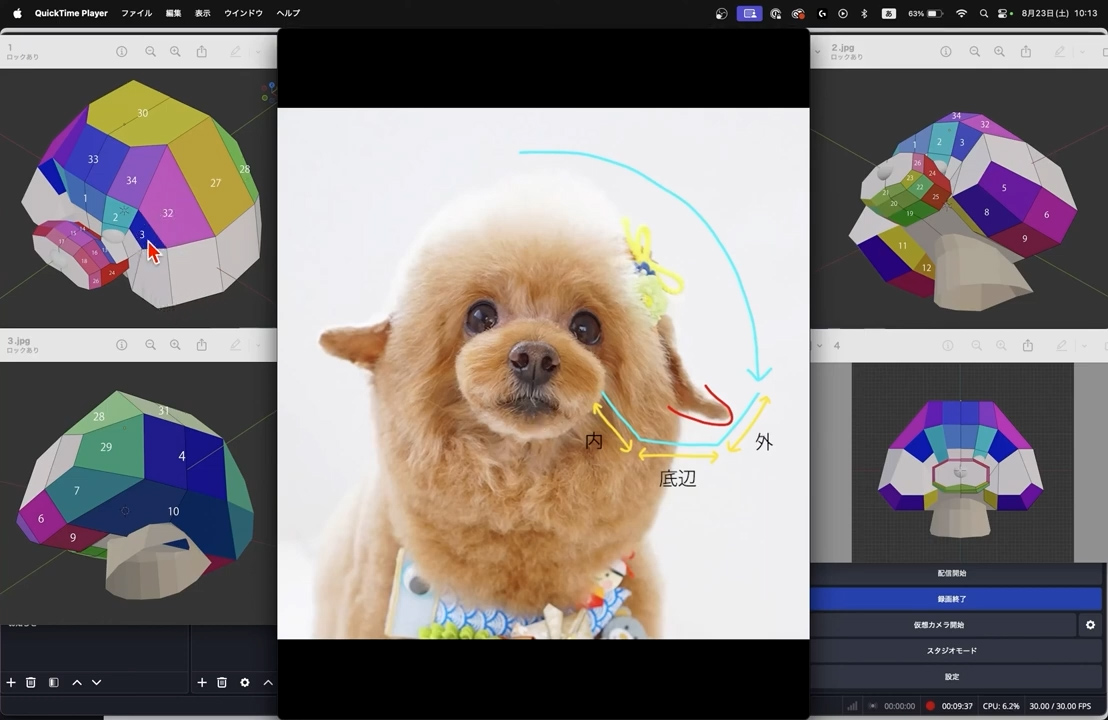Click the plus icon in OBS sources panel
The width and height of the screenshot is (1108, 720).
click(201, 682)
